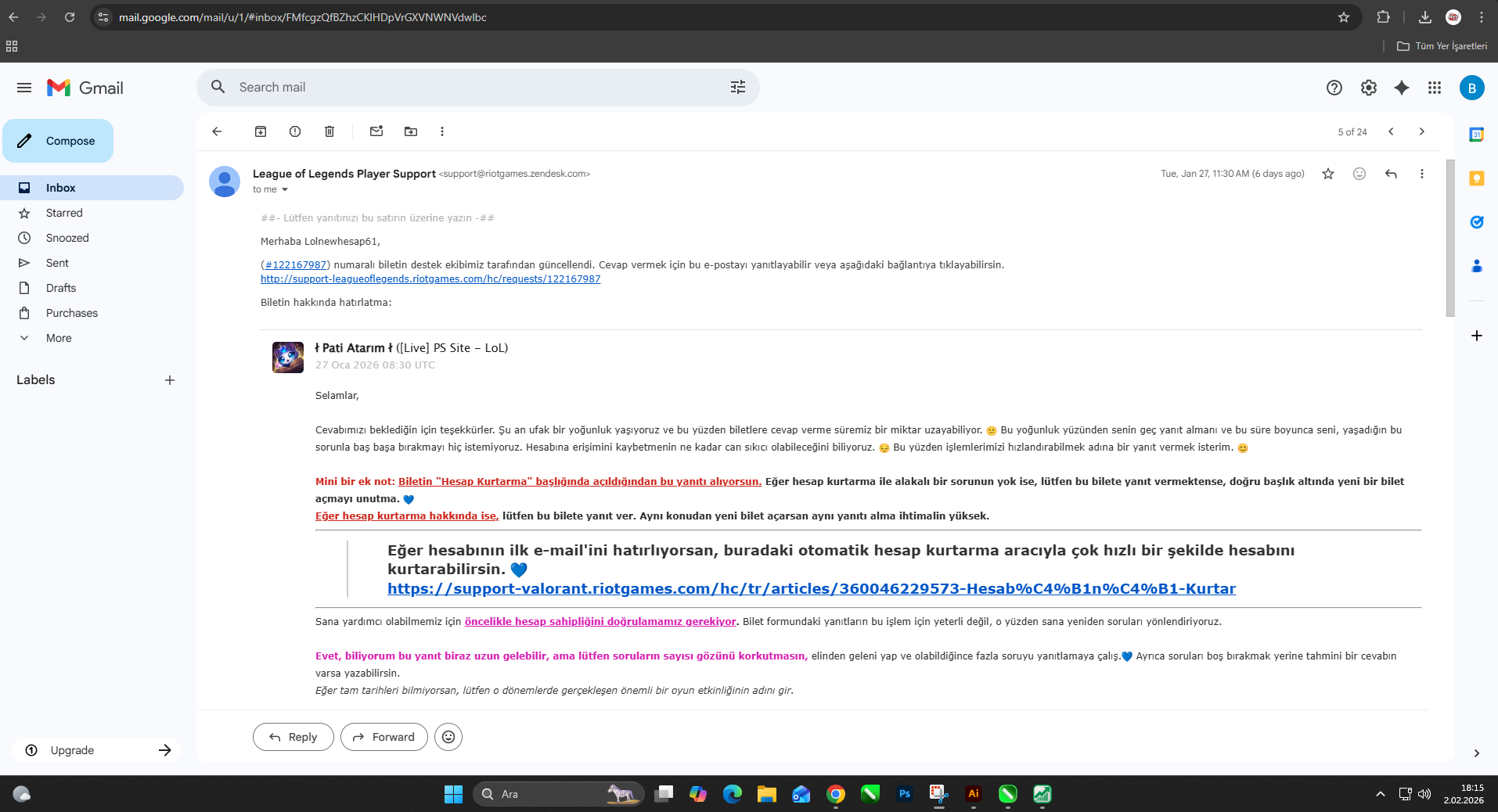This screenshot has height=812, width=1498.
Task: Go to the older email
Action: point(1422,131)
